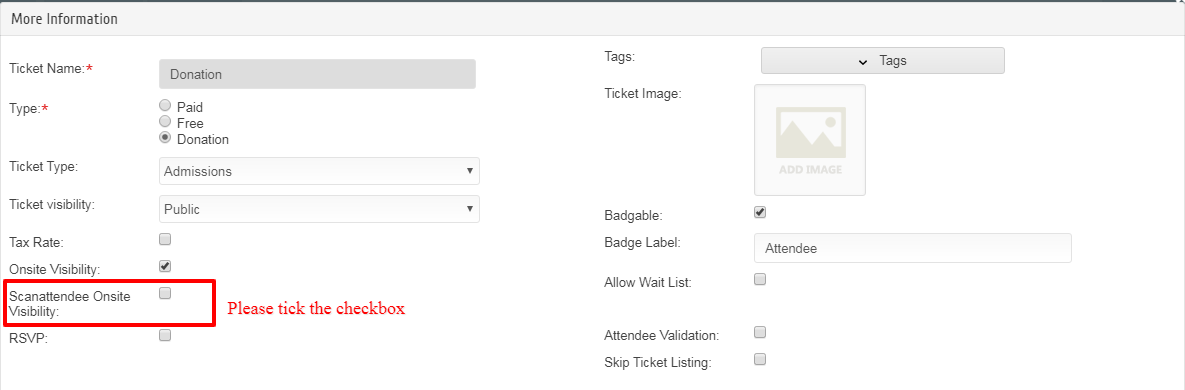The height and width of the screenshot is (390, 1185).
Task: Click the Ticket Name Donation field
Action: pos(317,74)
